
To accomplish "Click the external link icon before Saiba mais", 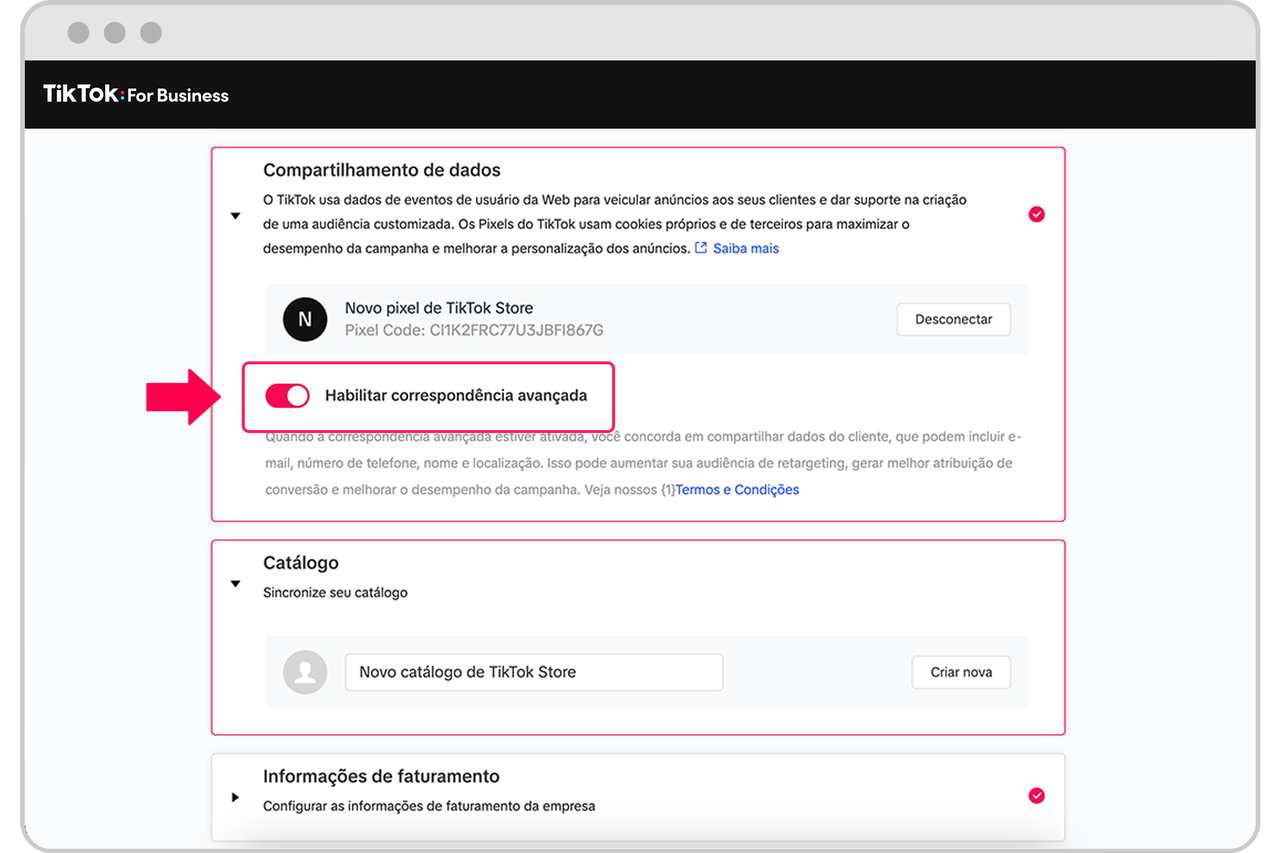I will (701, 248).
